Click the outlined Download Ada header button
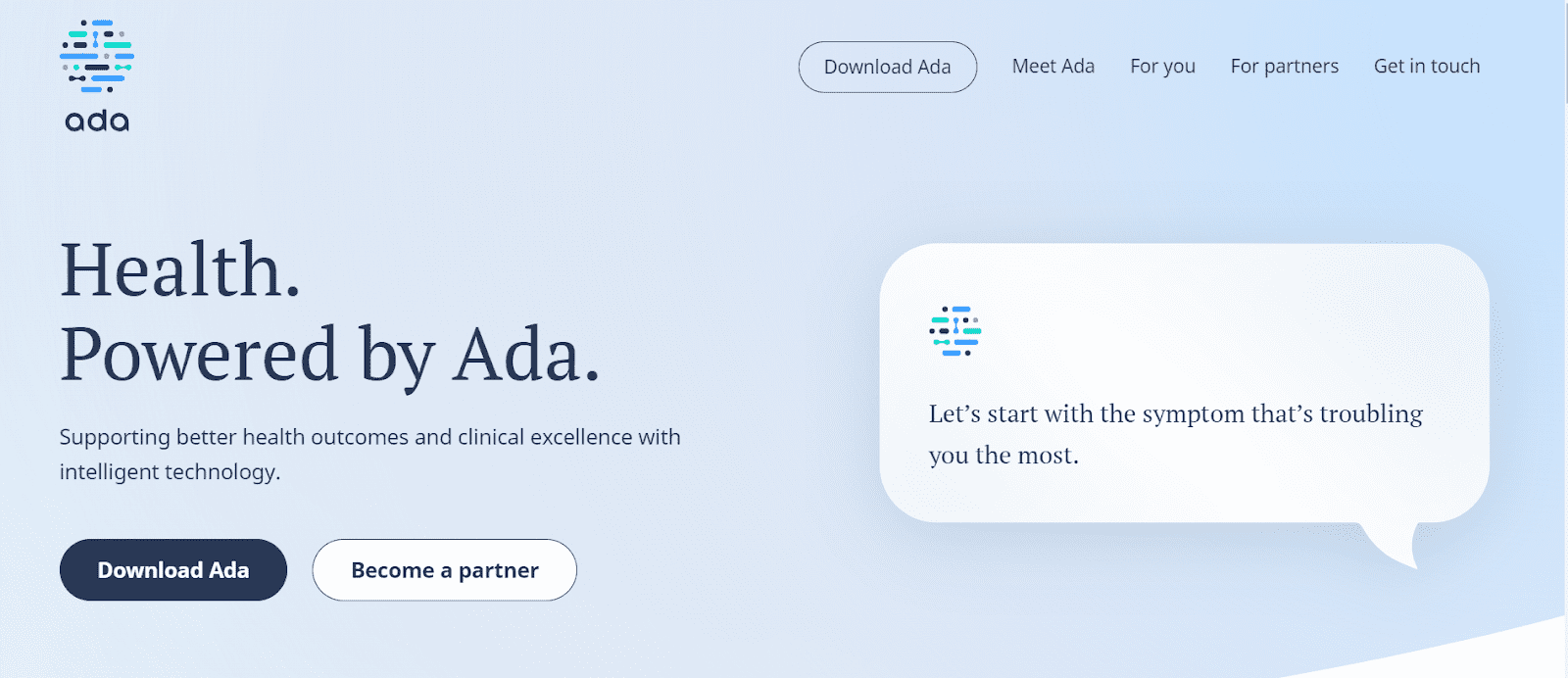The width and height of the screenshot is (1568, 678). (888, 67)
